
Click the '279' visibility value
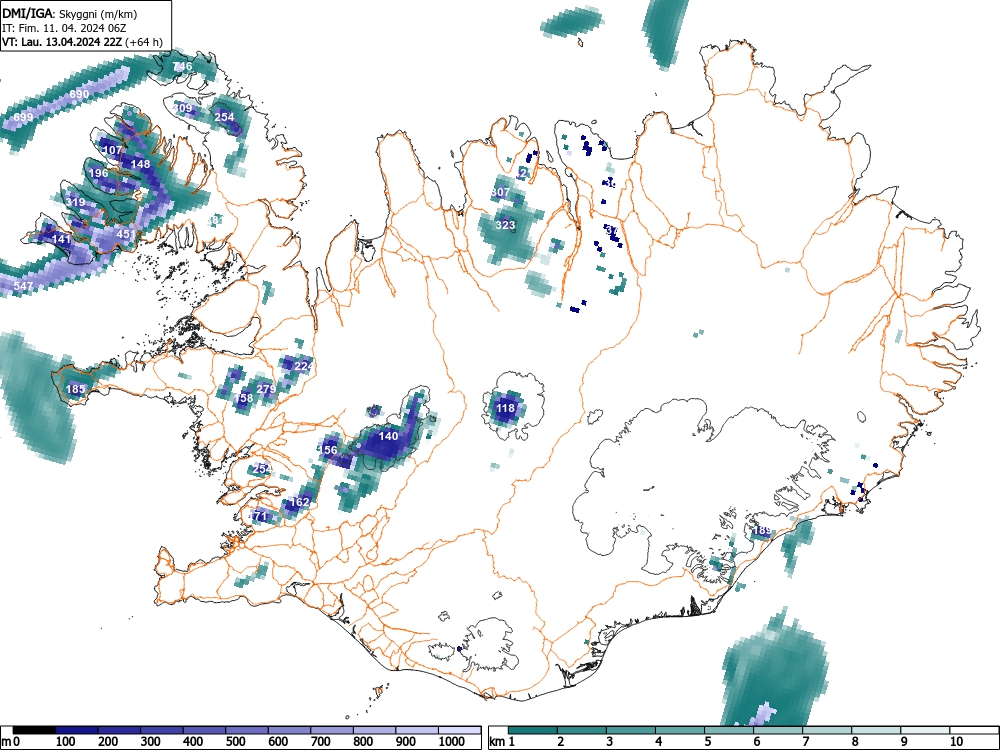click(266, 389)
